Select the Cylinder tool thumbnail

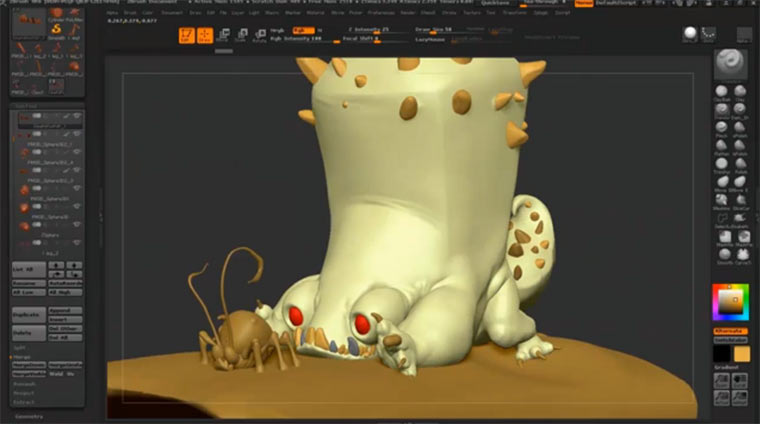56,14
